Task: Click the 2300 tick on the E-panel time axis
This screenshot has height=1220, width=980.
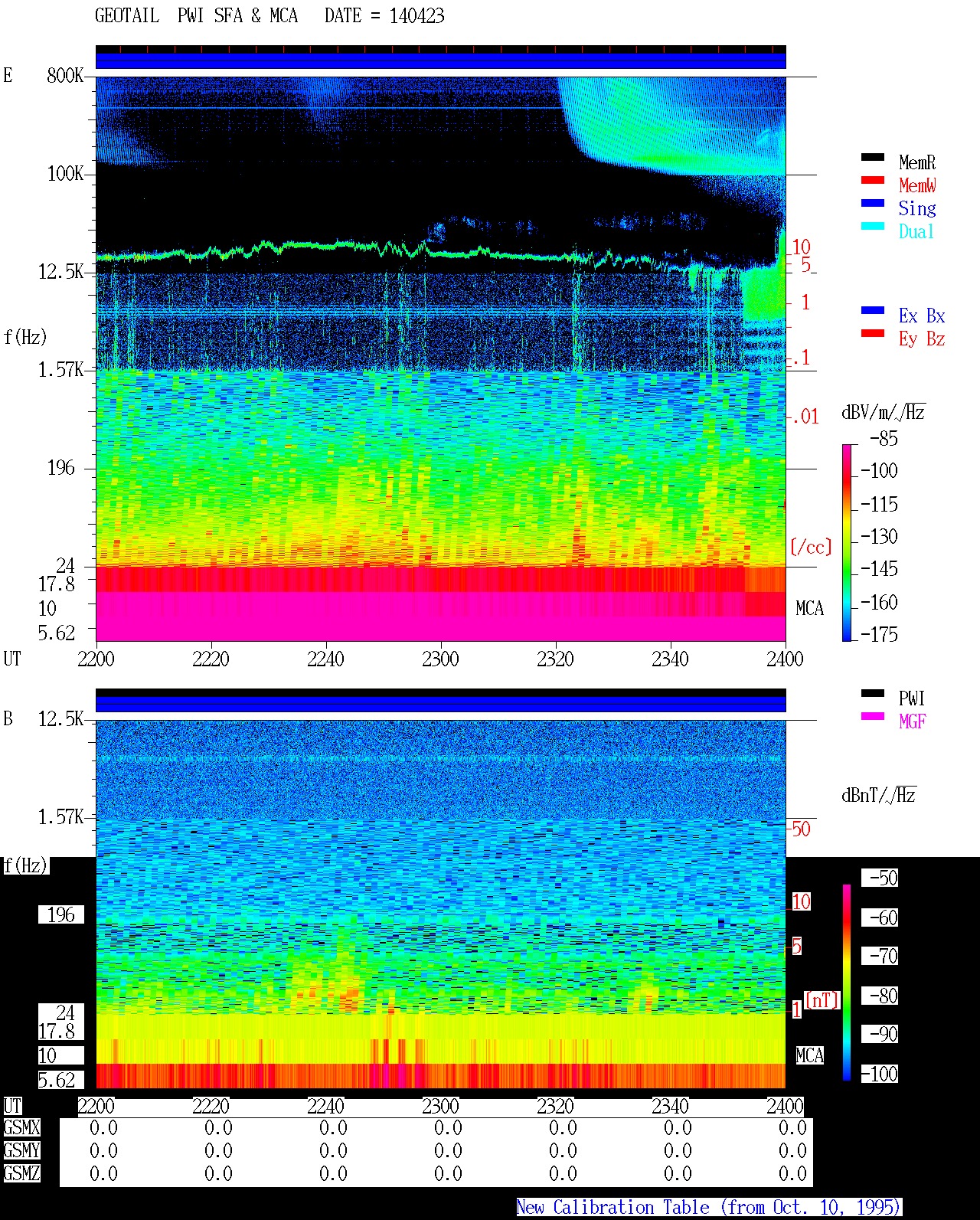Action: [x=440, y=659]
